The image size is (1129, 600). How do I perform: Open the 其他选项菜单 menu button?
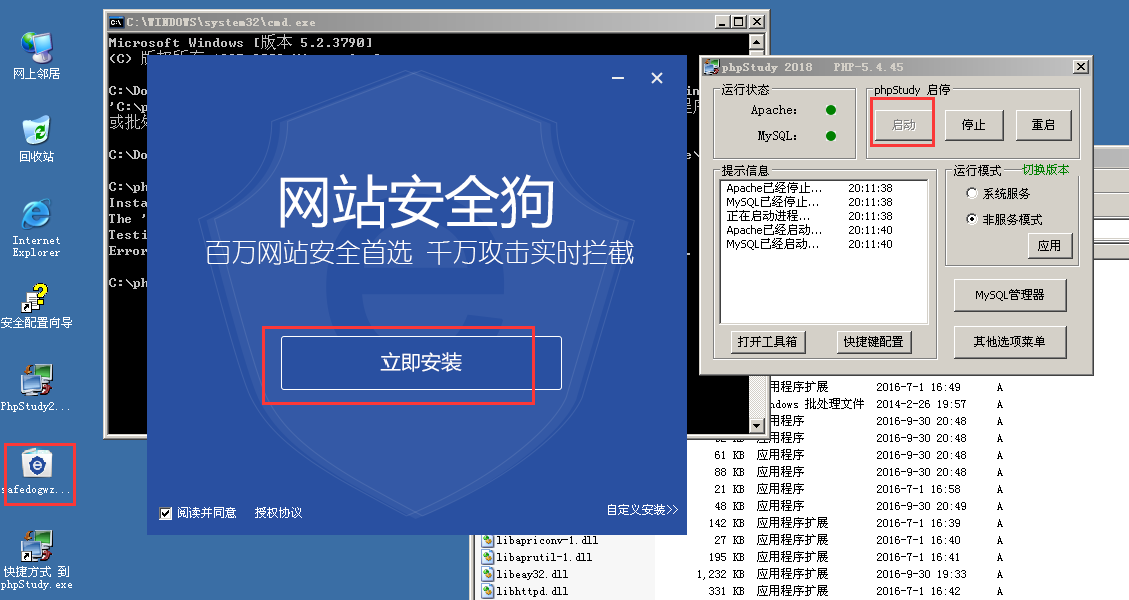(x=1009, y=342)
